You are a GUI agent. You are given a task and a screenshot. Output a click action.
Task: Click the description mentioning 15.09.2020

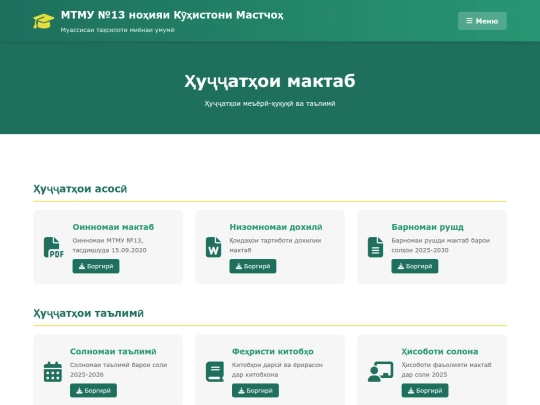click(110, 245)
